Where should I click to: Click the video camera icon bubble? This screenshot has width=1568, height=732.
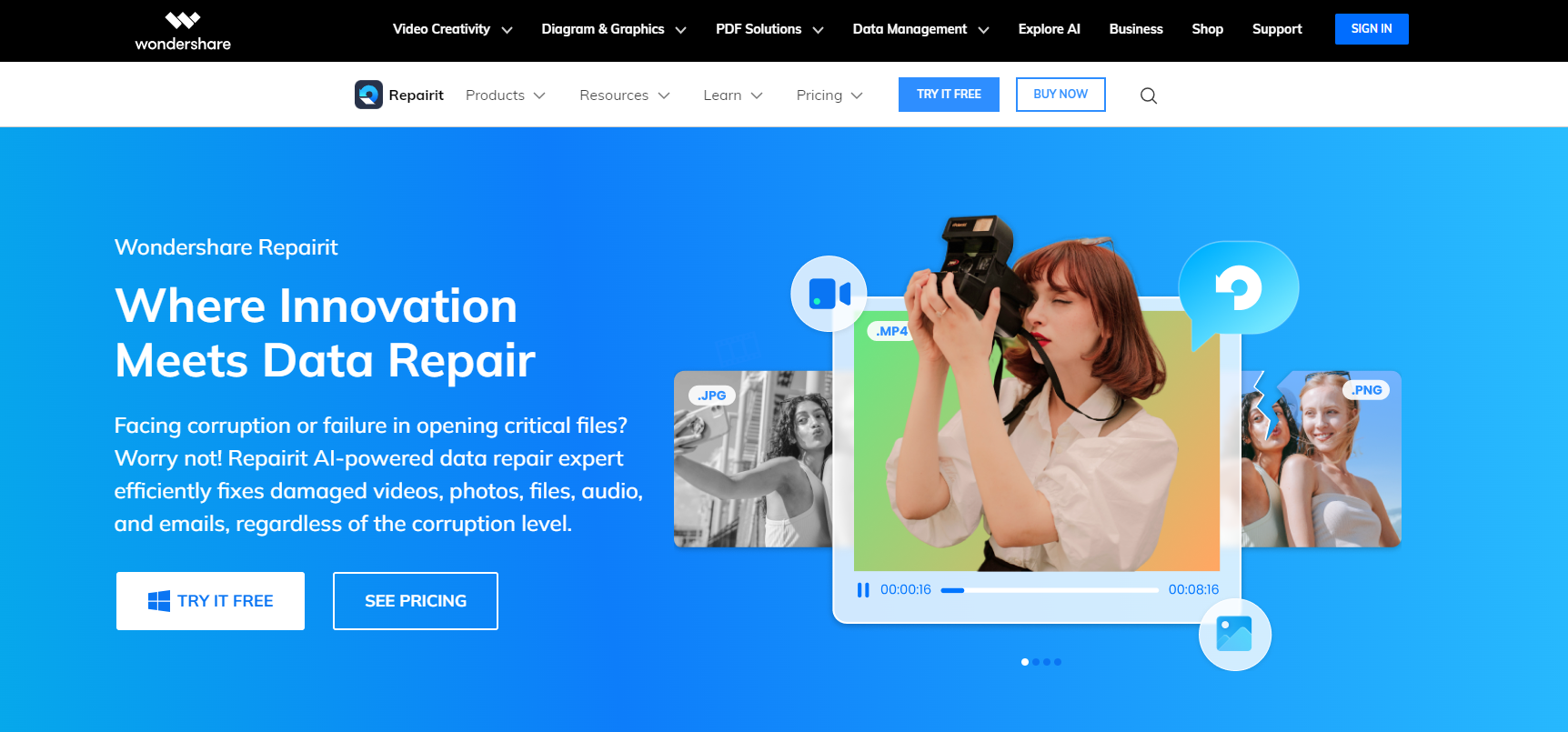(829, 294)
